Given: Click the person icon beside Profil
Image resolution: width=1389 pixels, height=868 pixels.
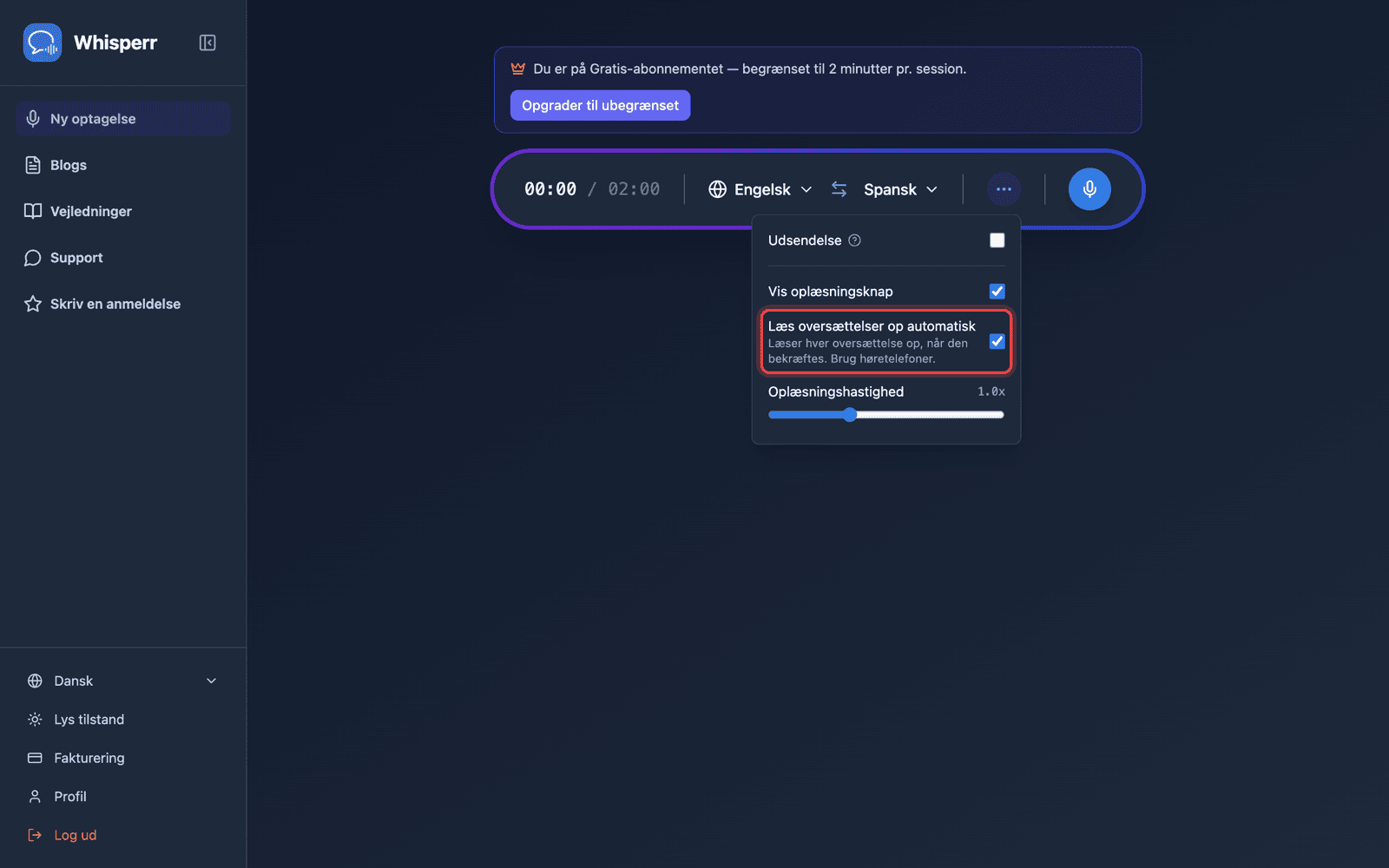Looking at the screenshot, I should coord(35,797).
